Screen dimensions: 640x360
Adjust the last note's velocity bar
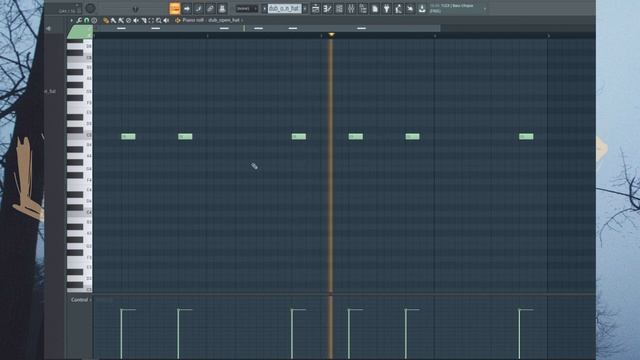(x=519, y=334)
